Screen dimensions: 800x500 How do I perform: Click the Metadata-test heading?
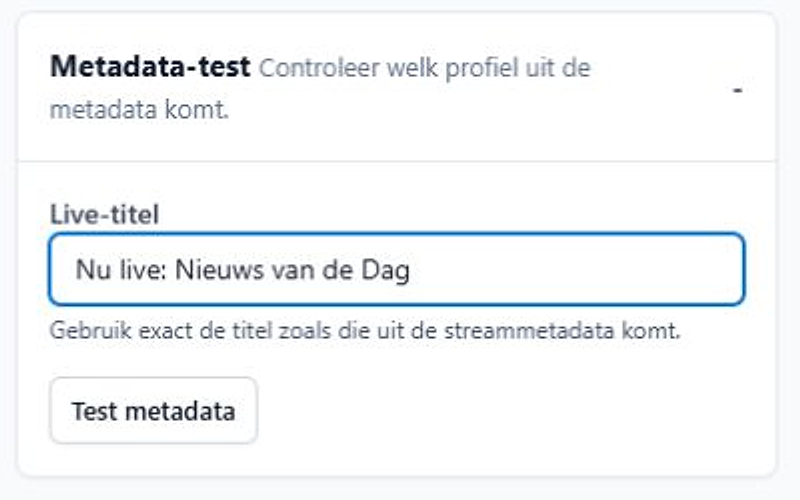[x=150, y=67]
